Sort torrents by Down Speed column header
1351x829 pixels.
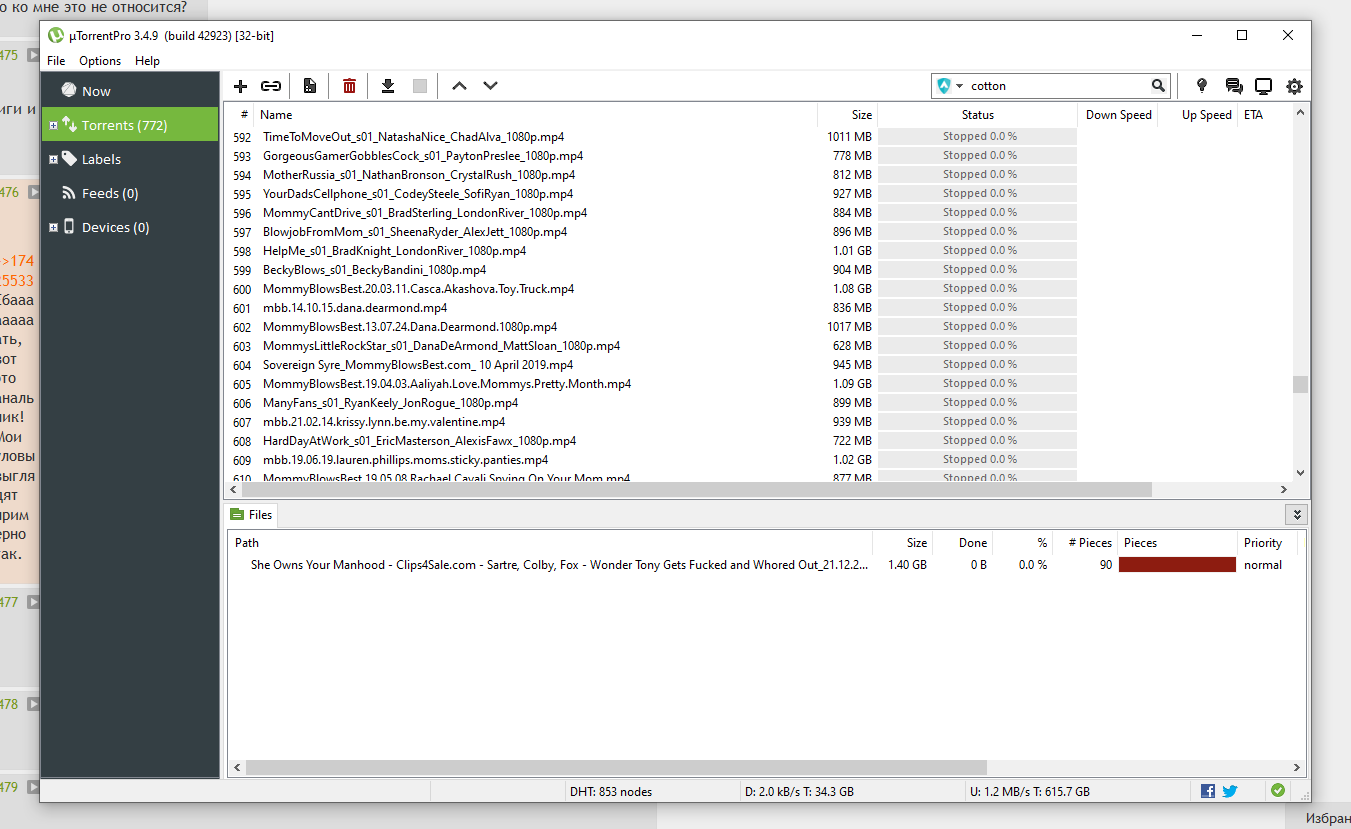click(x=1118, y=115)
